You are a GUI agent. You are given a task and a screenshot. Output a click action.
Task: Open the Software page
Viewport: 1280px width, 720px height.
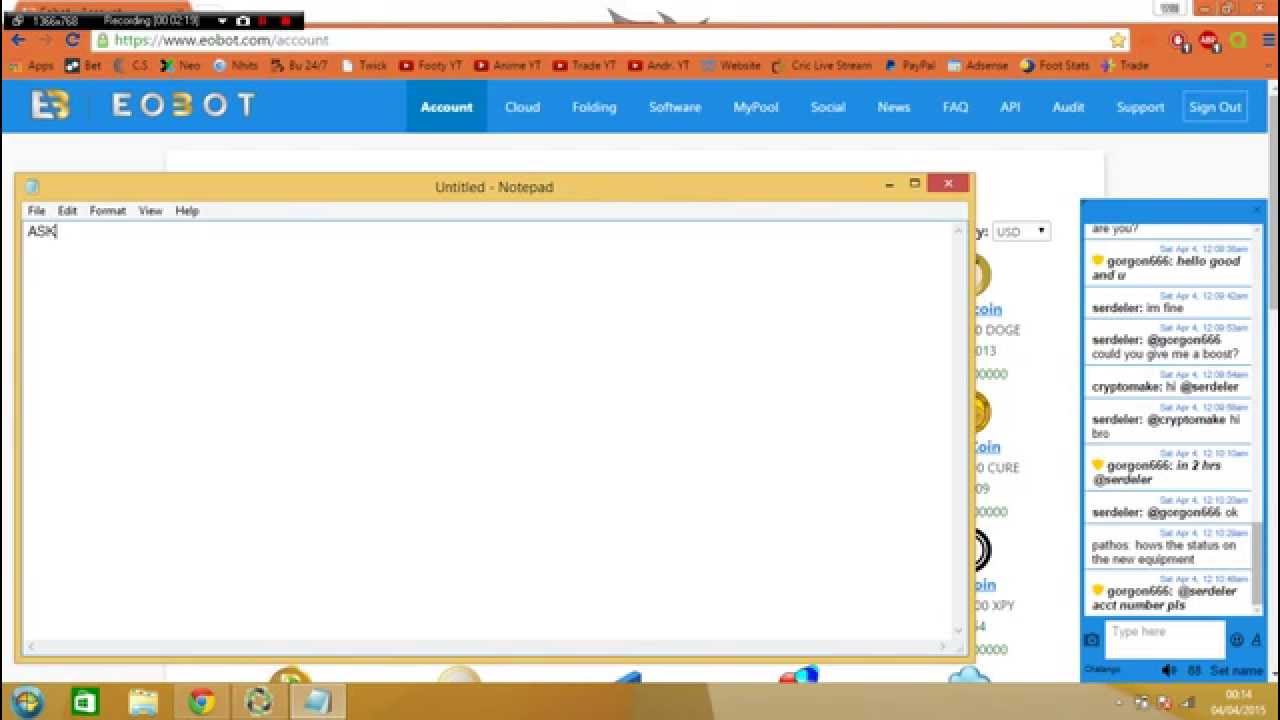pos(675,107)
